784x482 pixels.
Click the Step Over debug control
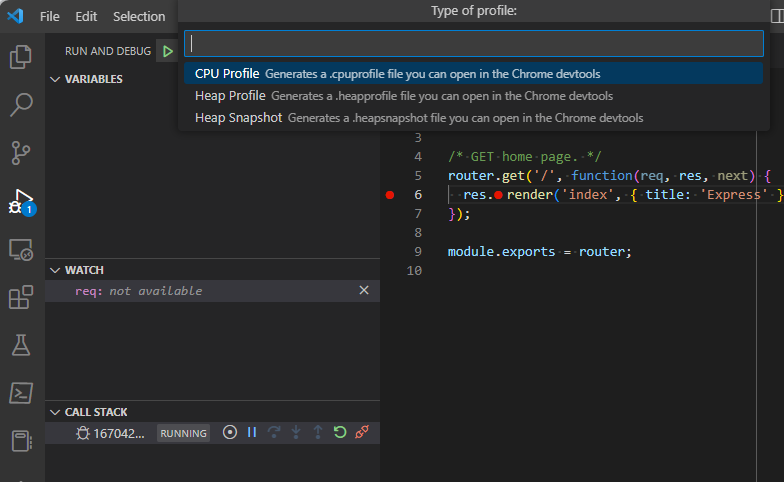point(274,432)
